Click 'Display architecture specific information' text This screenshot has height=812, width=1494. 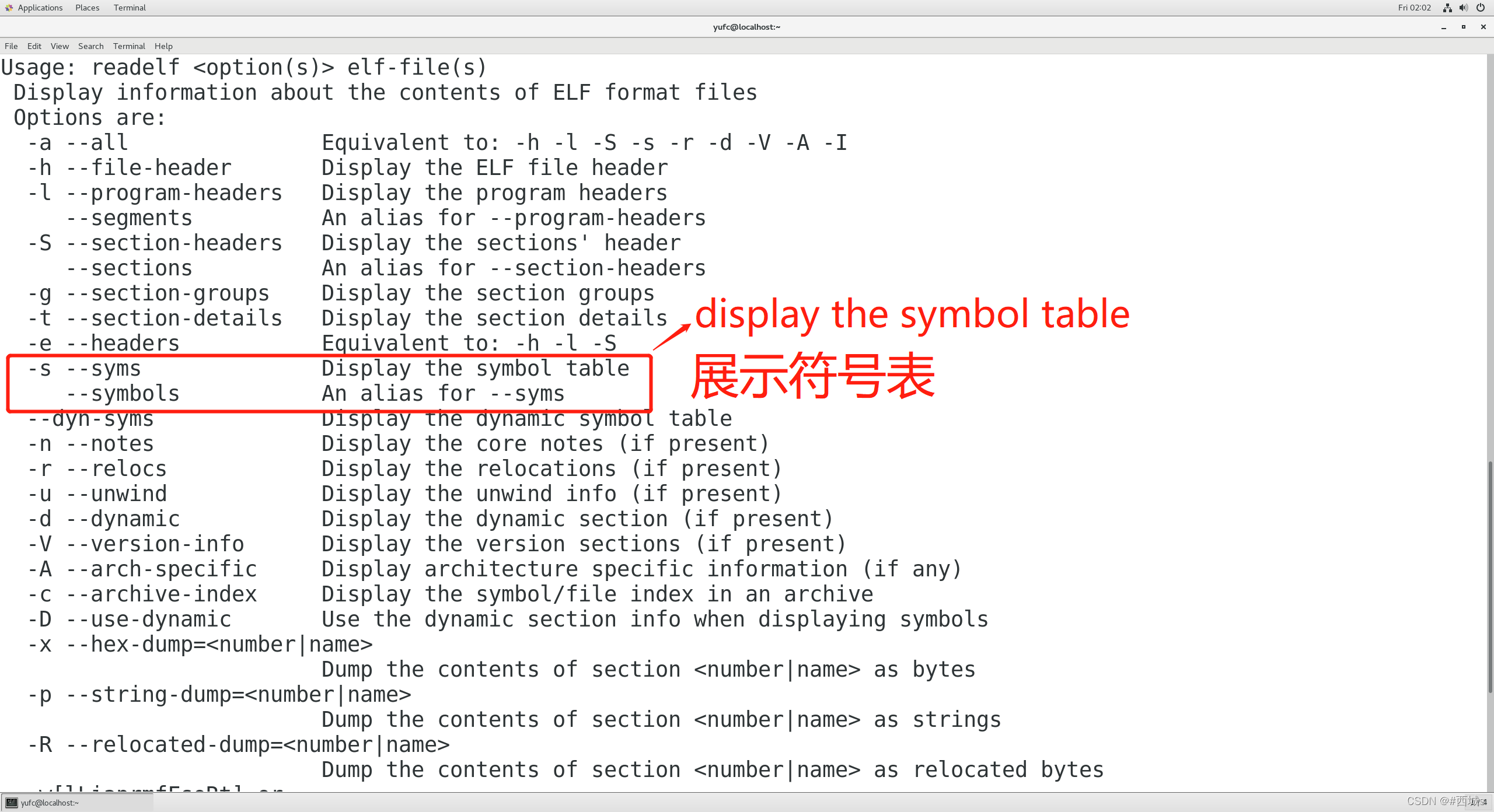click(642, 569)
